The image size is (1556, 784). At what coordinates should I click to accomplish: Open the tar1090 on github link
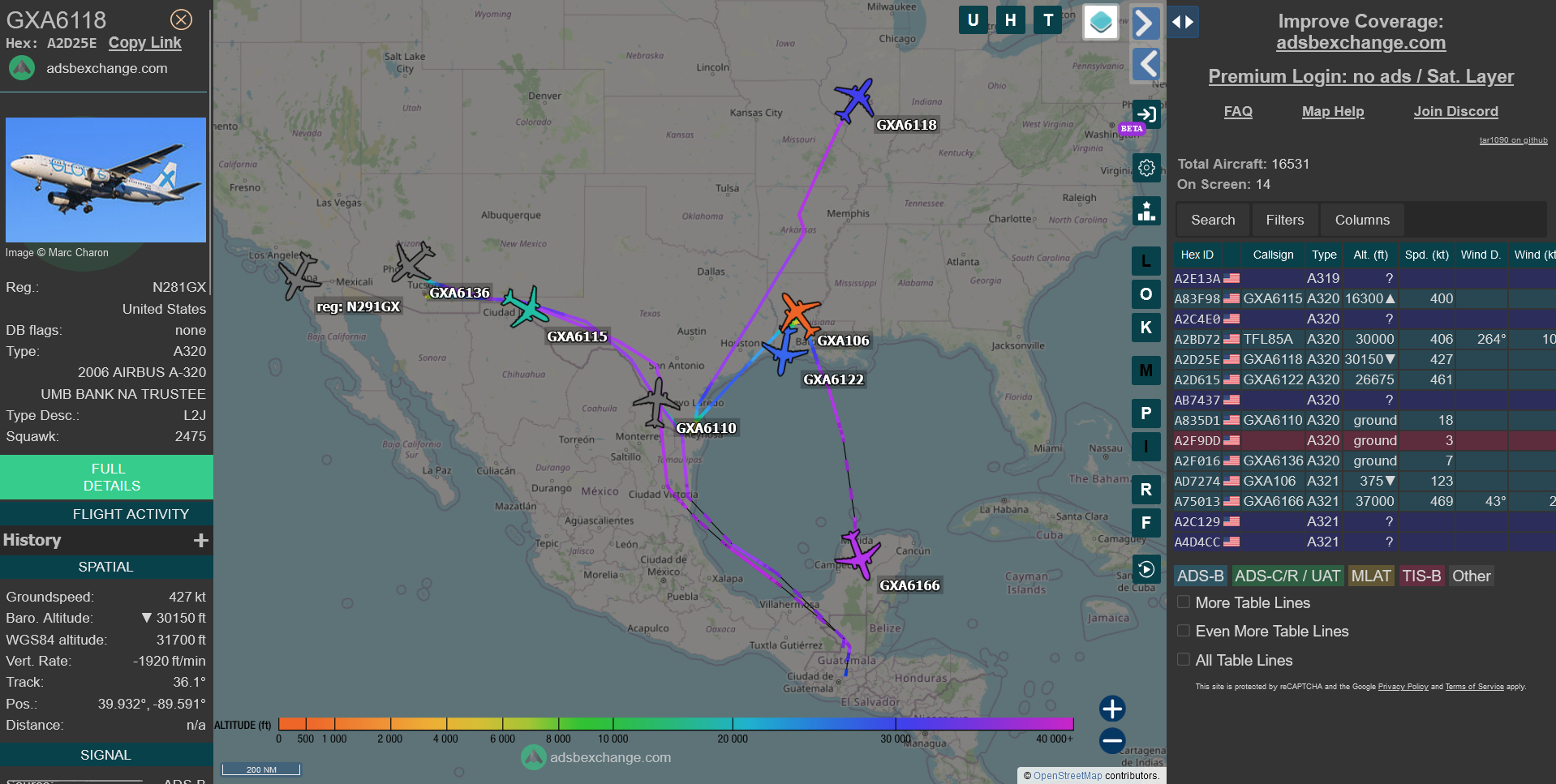point(1513,140)
